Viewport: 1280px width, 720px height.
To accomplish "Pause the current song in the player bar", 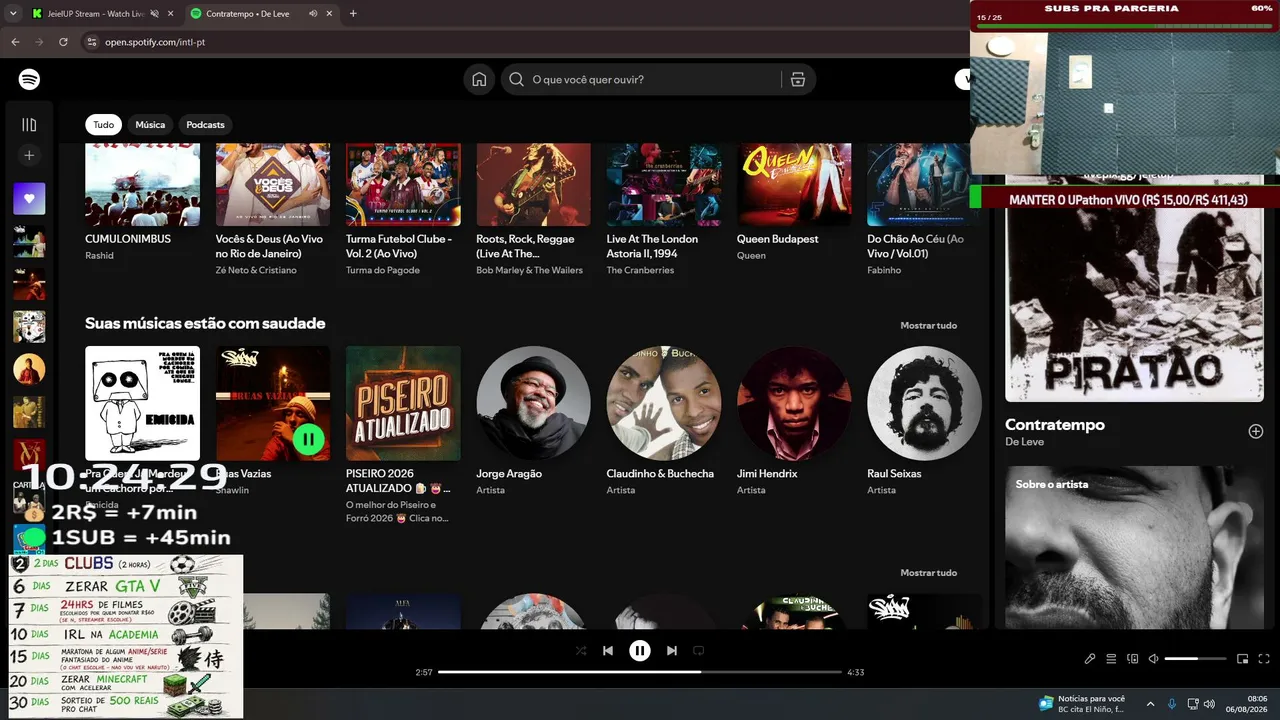I will (x=640, y=651).
